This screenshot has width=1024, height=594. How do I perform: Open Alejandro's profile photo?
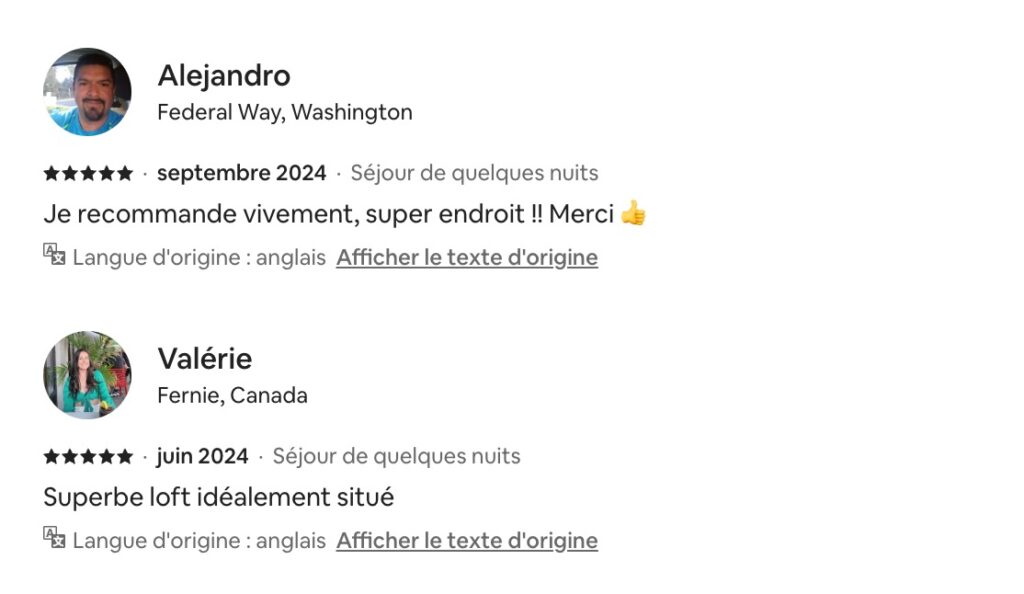[87, 91]
